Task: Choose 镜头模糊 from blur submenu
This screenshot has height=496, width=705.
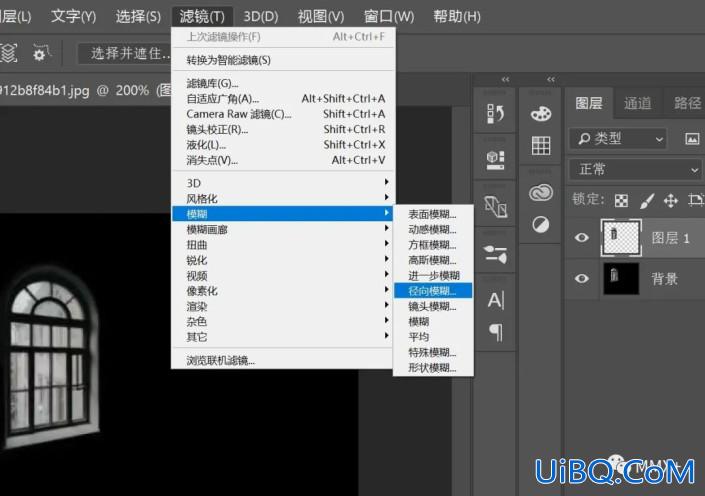Action: pos(433,306)
